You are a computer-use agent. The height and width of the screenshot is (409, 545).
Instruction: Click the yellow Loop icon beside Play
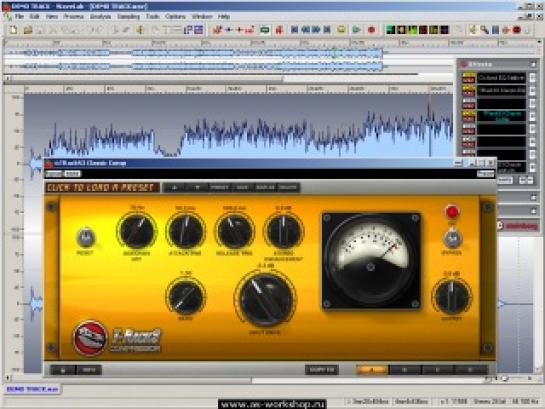(x=341, y=30)
